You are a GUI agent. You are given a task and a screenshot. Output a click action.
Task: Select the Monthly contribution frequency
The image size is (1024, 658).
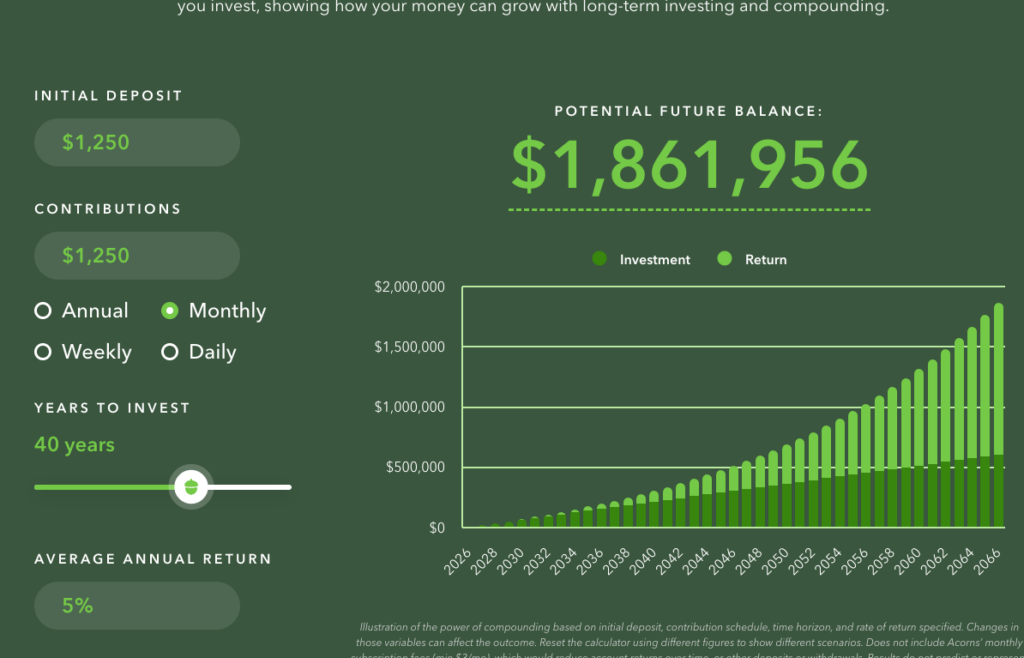coord(170,311)
